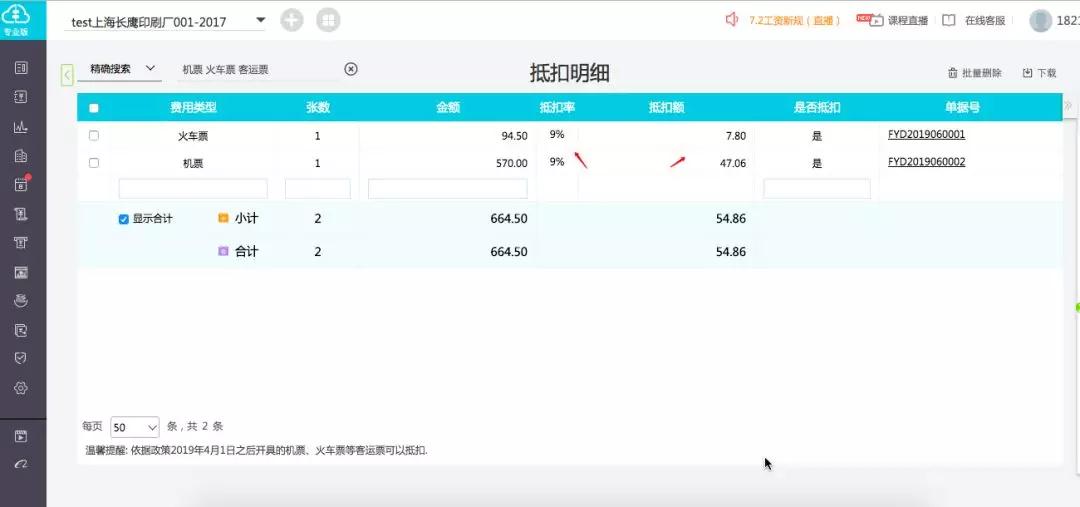The width and height of the screenshot is (1080, 507).
Task: Tick the checkbox for 机票 row
Action: [94, 163]
